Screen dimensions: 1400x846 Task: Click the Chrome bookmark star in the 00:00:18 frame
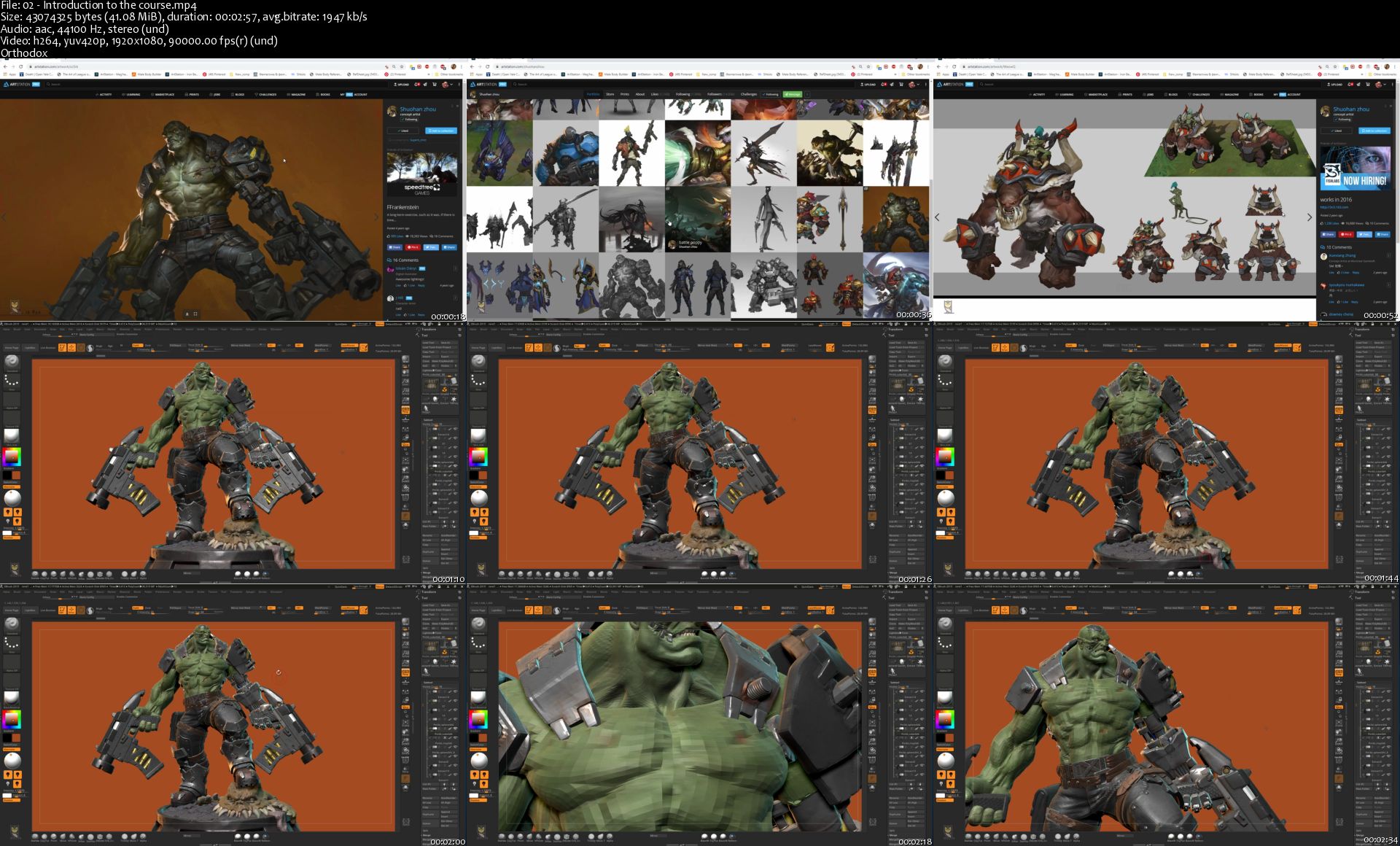[x=402, y=66]
